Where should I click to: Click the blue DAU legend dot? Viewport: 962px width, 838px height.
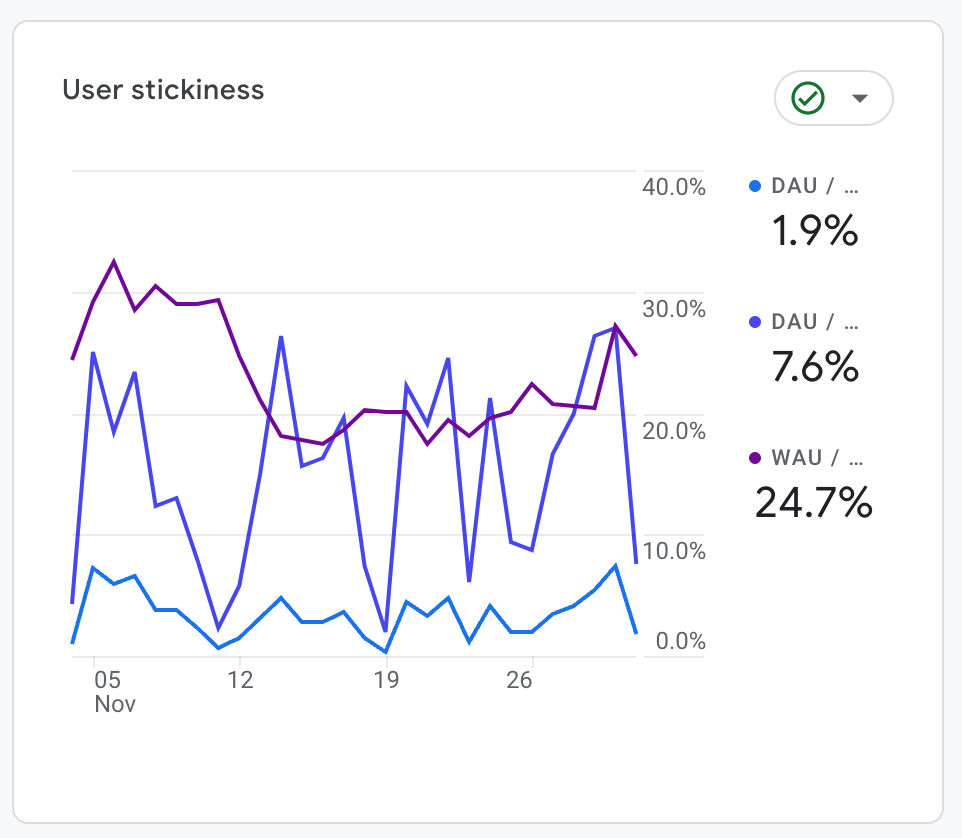(x=755, y=186)
